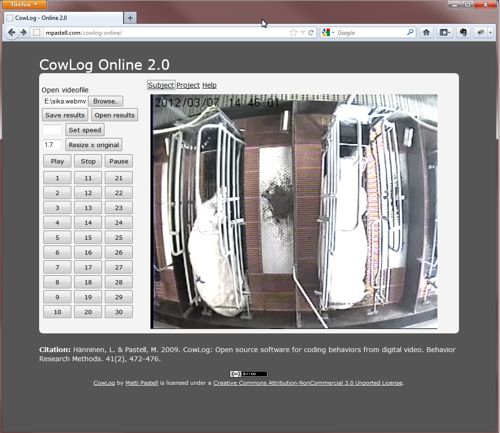This screenshot has height=433, width=500.
Task: Open the Firefox home page icon
Action: pyautogui.click(x=426, y=32)
